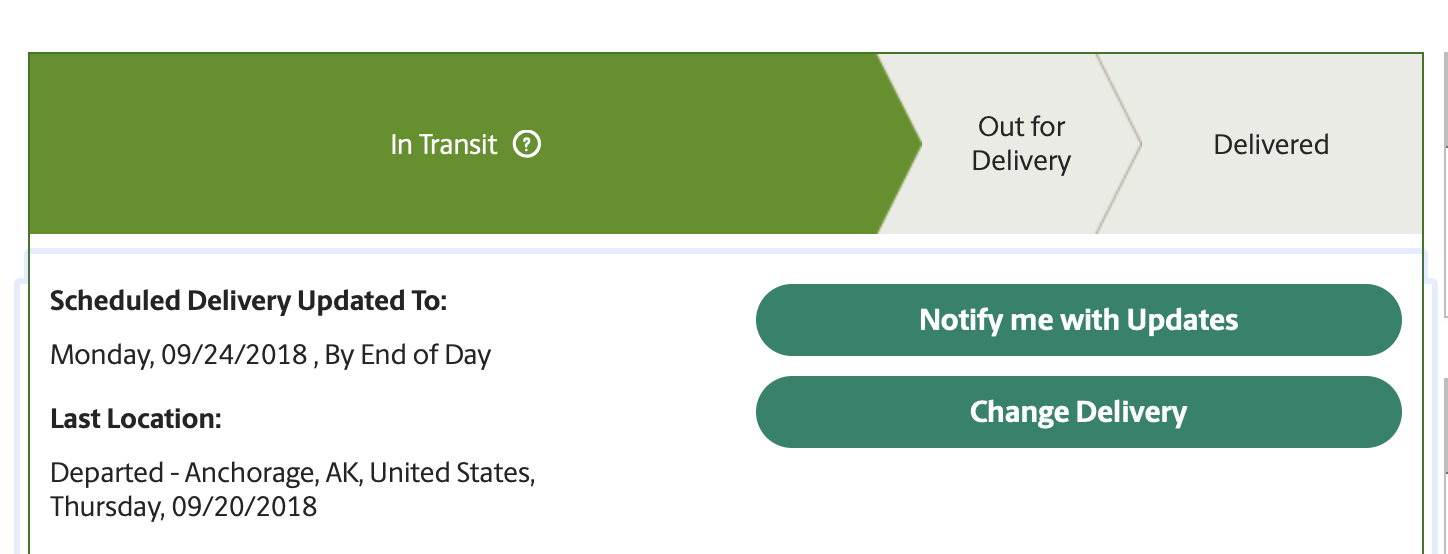Open the In Transit help question mark
1448x554 pixels.
(x=527, y=145)
